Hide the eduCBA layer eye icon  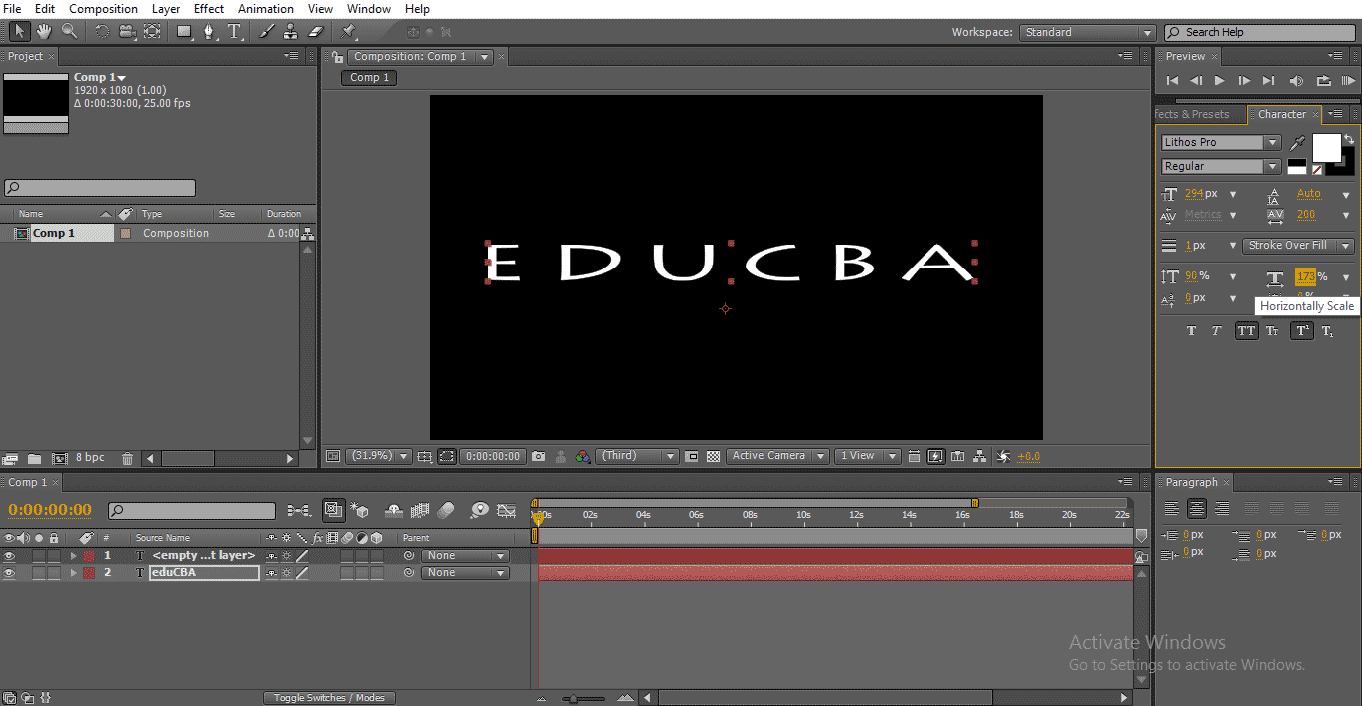click(10, 573)
